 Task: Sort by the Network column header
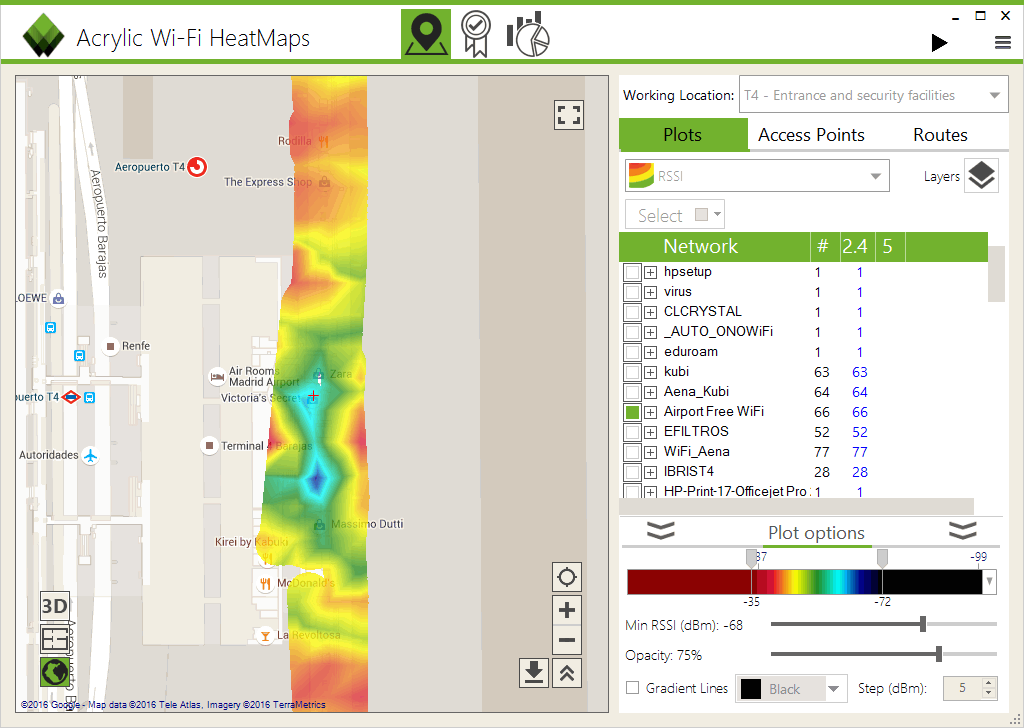tap(714, 246)
